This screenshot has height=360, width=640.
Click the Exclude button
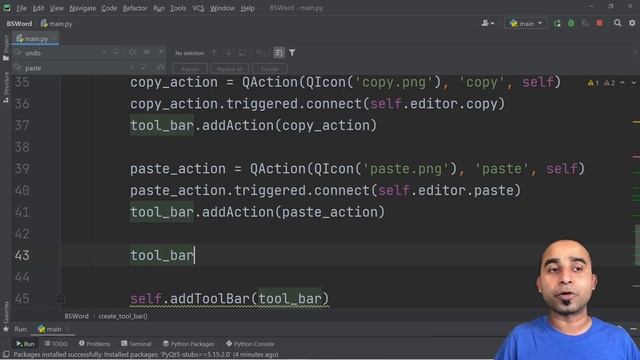click(x=269, y=69)
